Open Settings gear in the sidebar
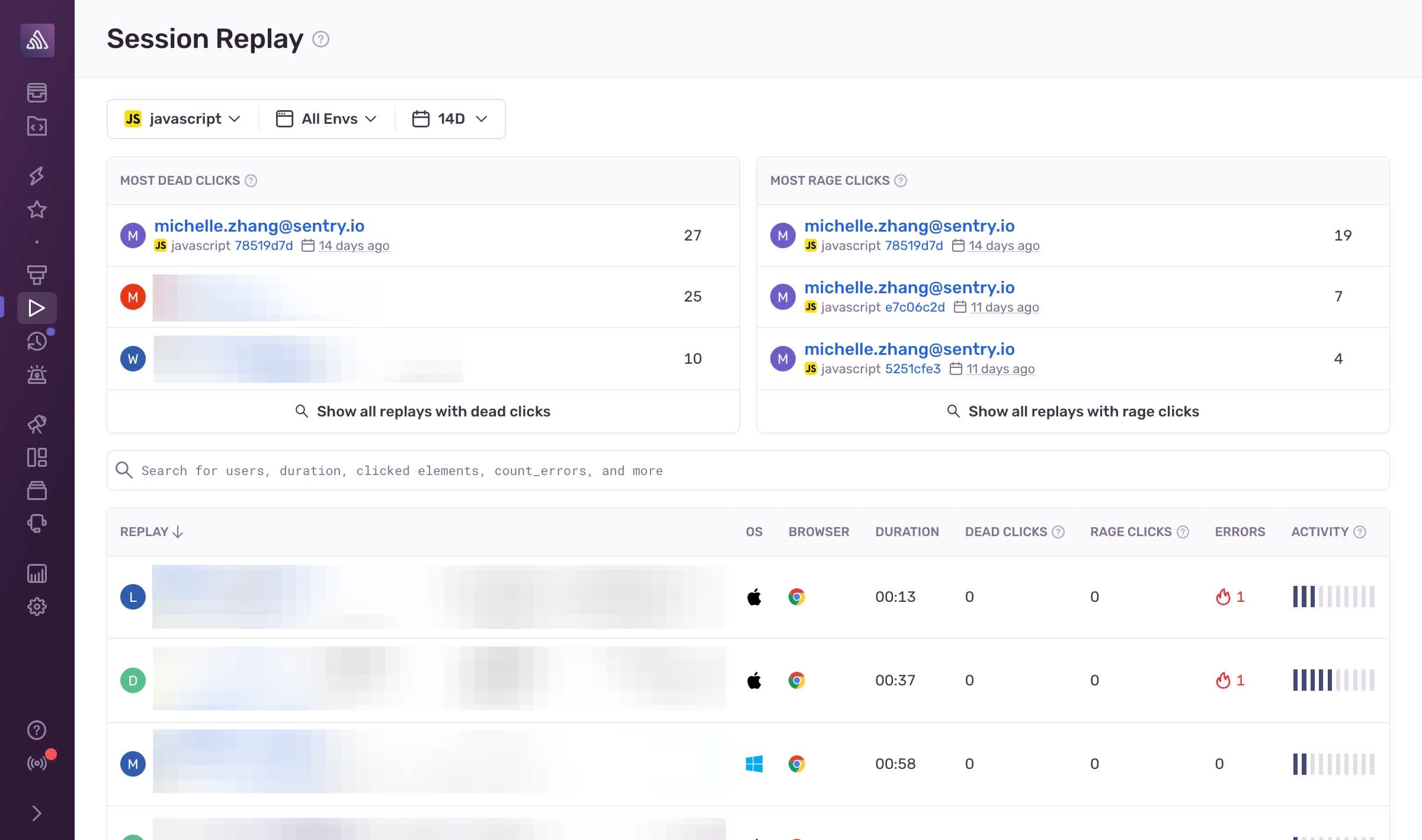Image resolution: width=1422 pixels, height=840 pixels. coord(37,607)
